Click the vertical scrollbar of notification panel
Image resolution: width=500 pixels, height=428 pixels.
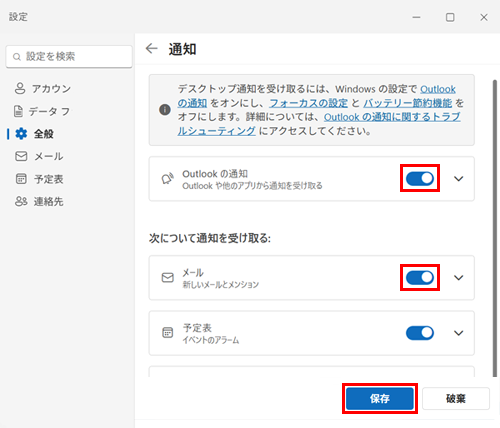coord(495,228)
